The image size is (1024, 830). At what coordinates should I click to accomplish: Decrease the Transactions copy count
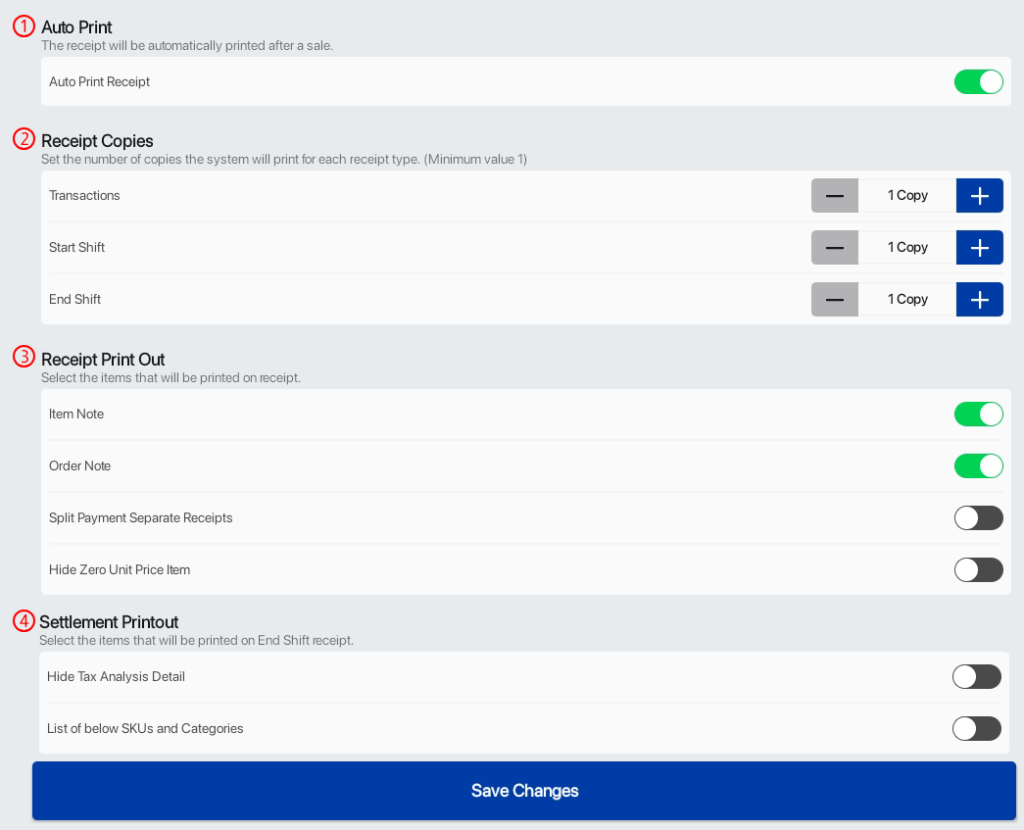click(x=834, y=195)
